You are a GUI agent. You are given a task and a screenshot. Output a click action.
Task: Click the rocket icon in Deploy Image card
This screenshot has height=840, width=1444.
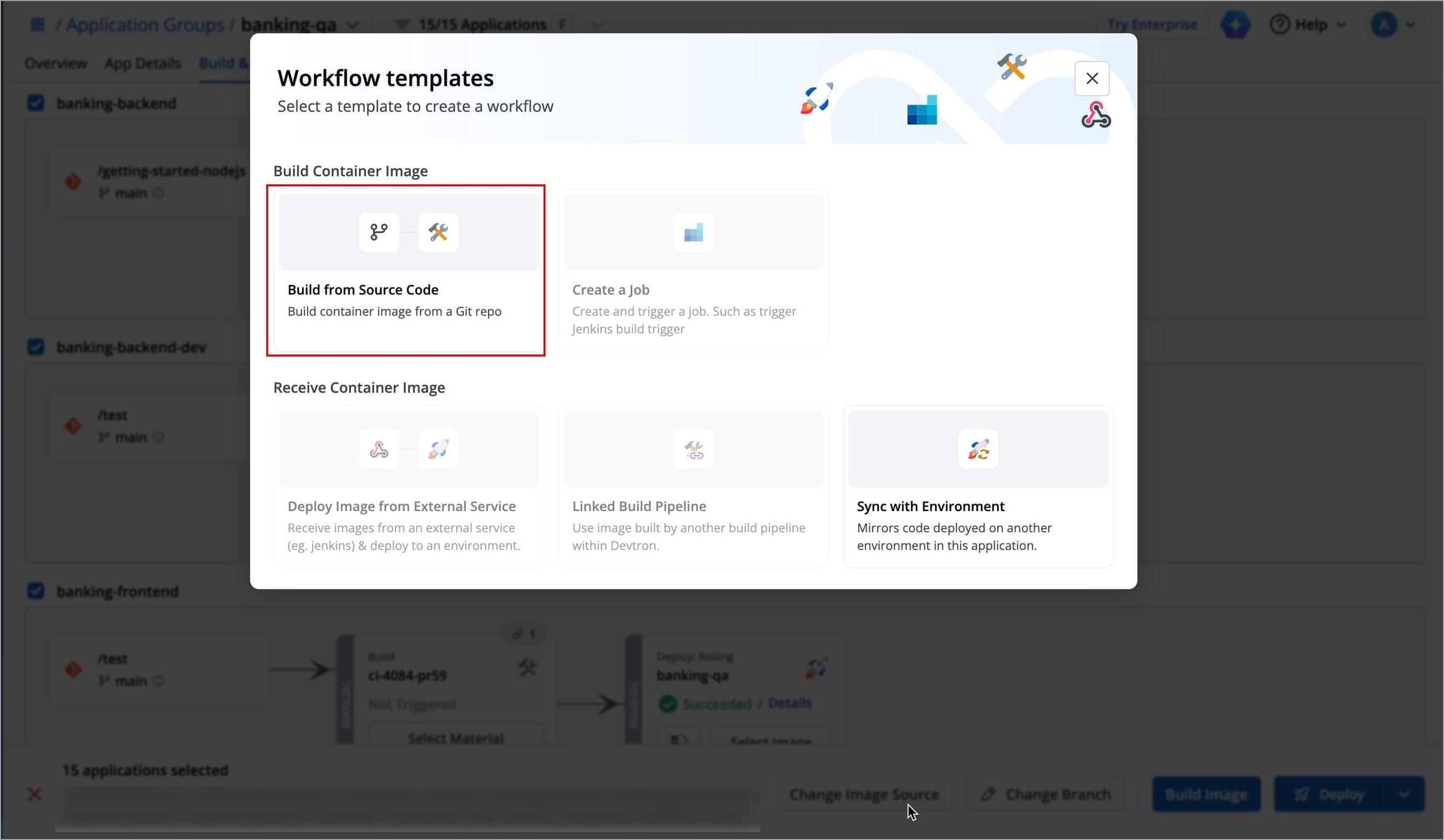coord(438,449)
